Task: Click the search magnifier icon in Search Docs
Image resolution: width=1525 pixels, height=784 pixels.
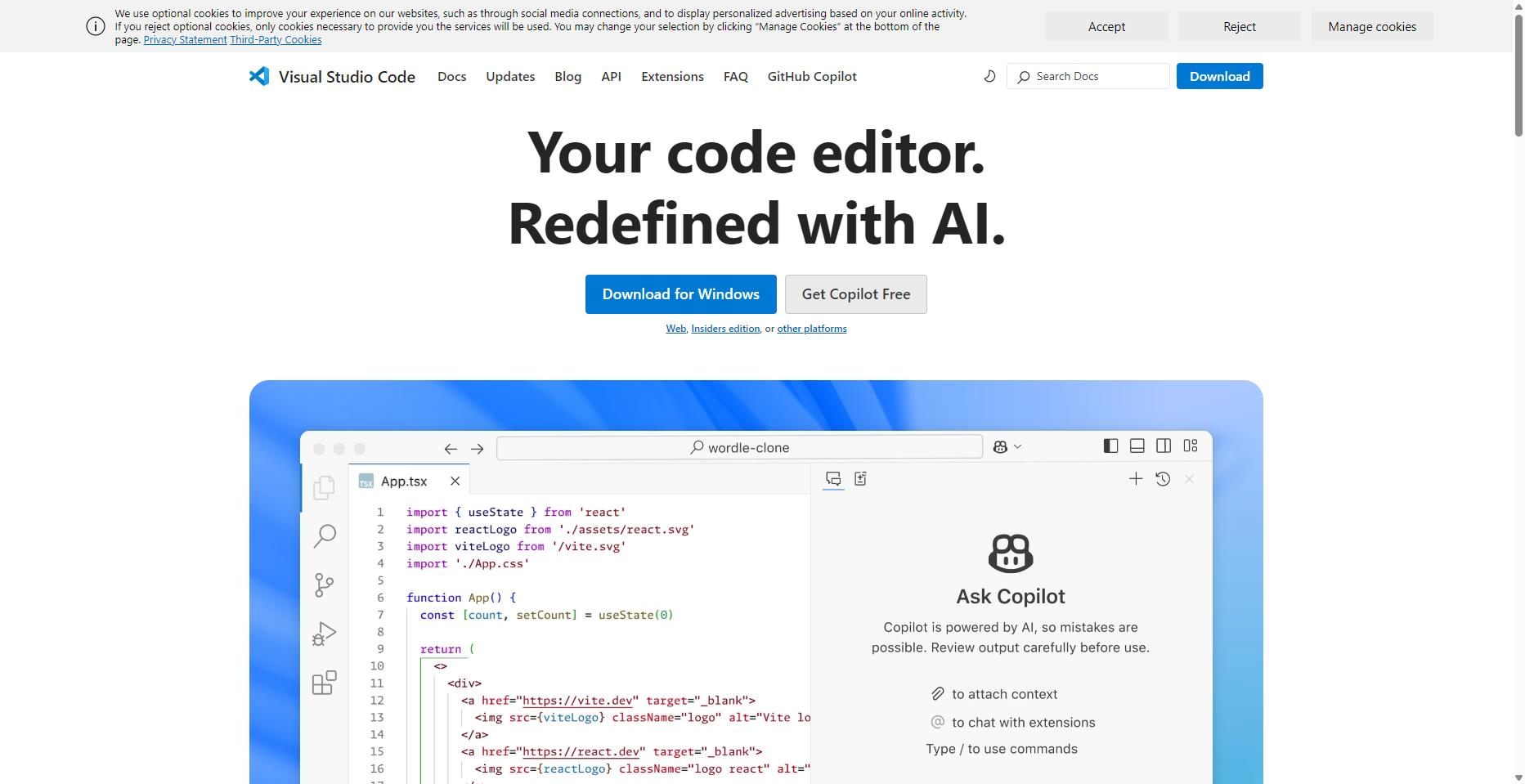Action: 1024,77
